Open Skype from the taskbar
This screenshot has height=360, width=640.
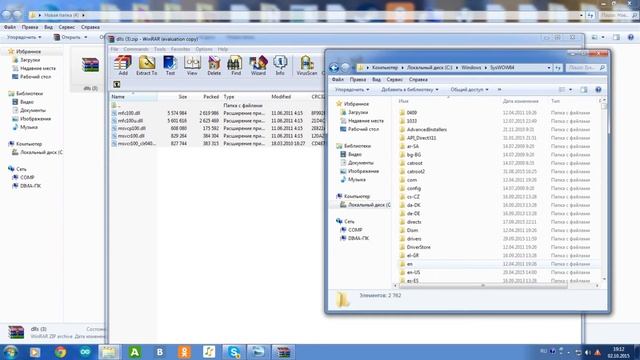coord(234,351)
